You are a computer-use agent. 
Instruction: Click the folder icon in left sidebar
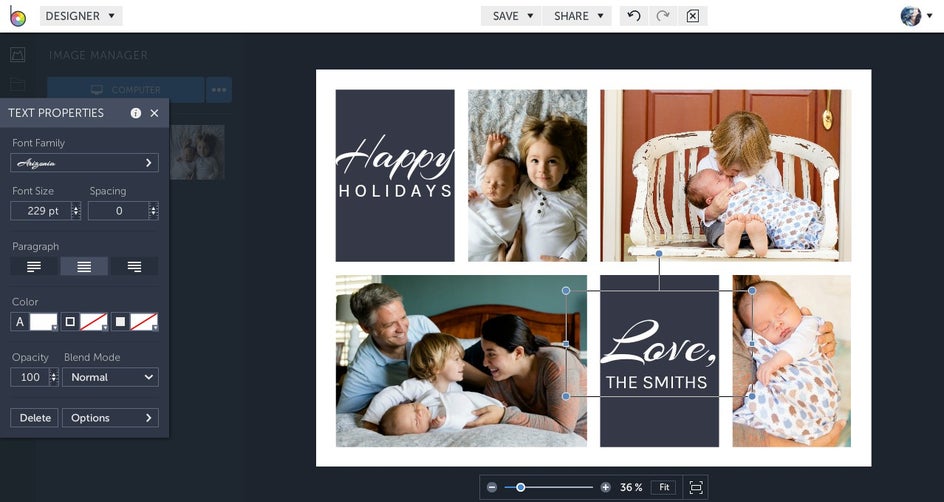17,85
